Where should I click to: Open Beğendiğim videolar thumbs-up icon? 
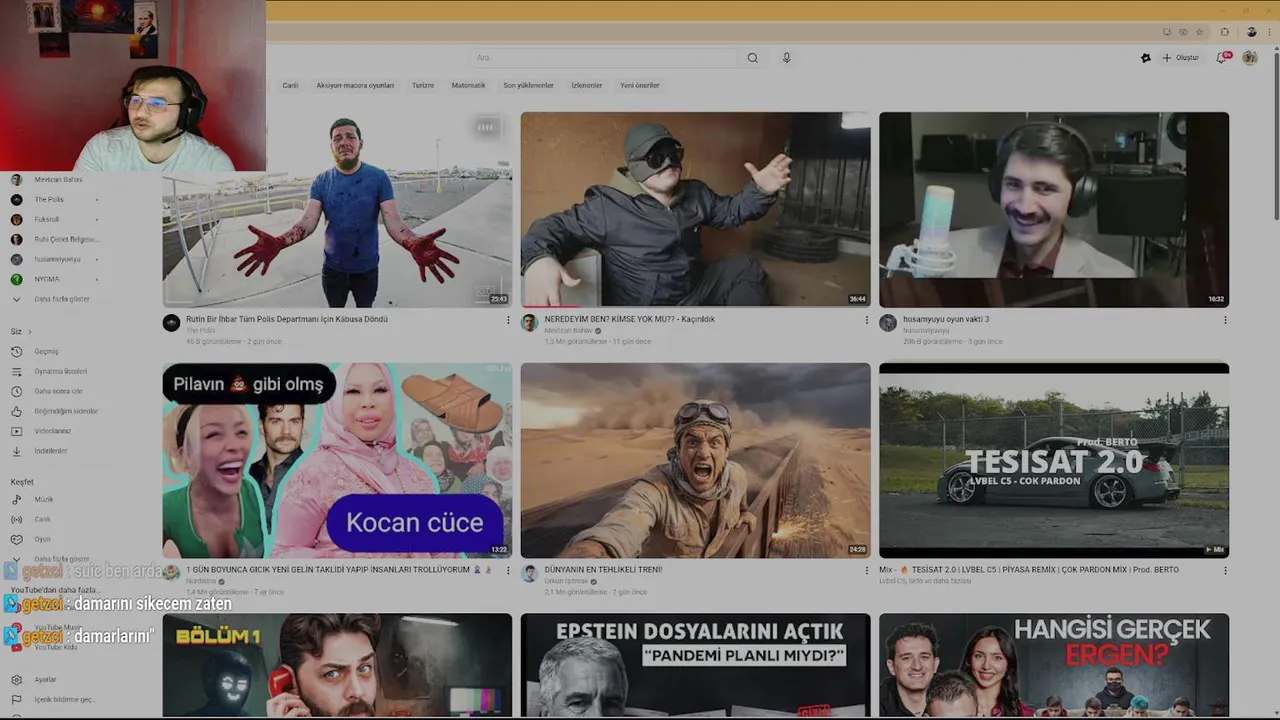coord(16,411)
